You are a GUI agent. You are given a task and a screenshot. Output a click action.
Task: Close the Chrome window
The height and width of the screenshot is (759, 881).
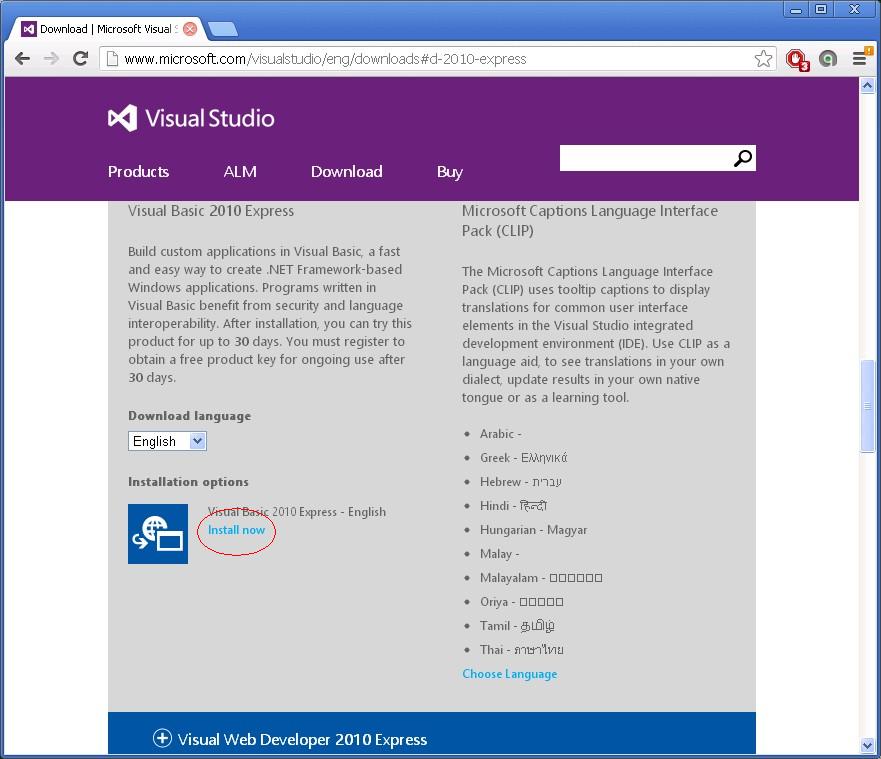[x=855, y=10]
